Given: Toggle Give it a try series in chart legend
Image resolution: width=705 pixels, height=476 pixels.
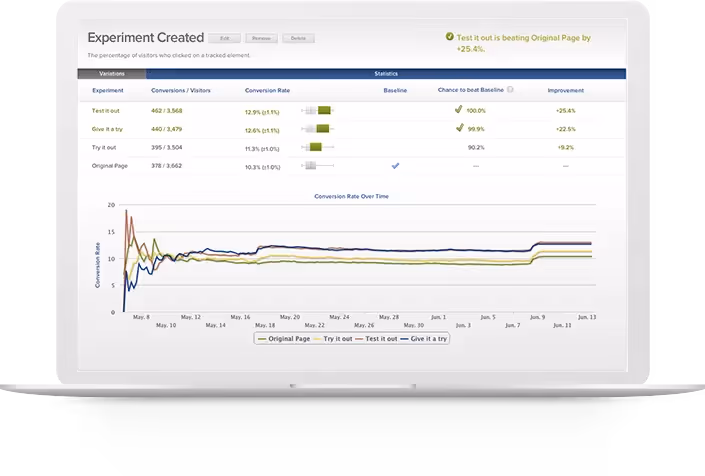Looking at the screenshot, I should pos(424,339).
